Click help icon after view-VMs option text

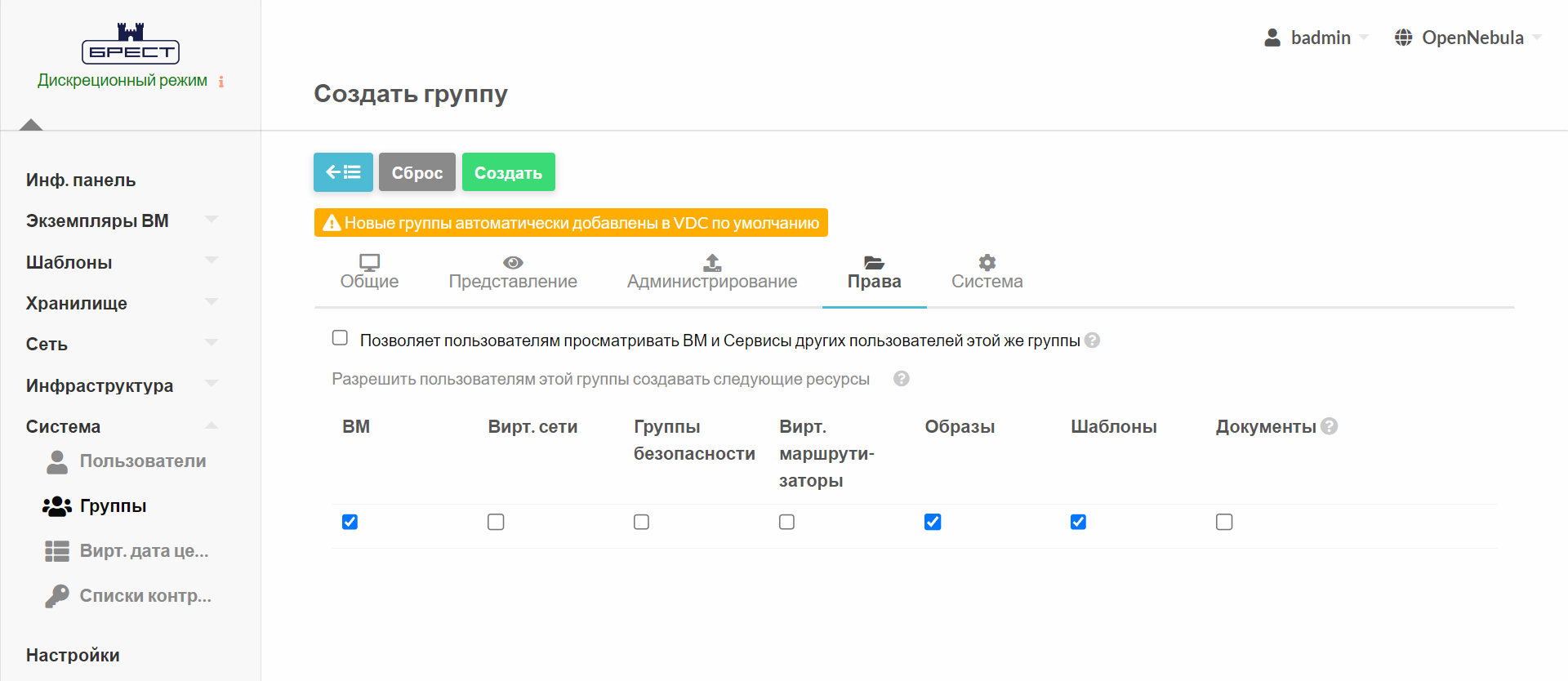point(1092,340)
